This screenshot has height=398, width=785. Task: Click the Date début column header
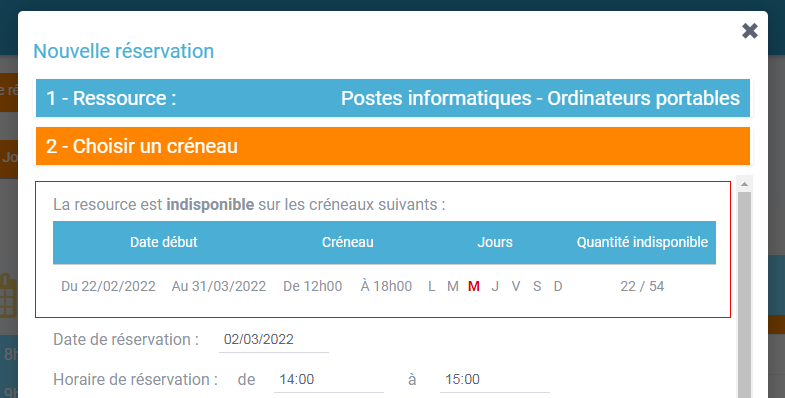pos(164,242)
